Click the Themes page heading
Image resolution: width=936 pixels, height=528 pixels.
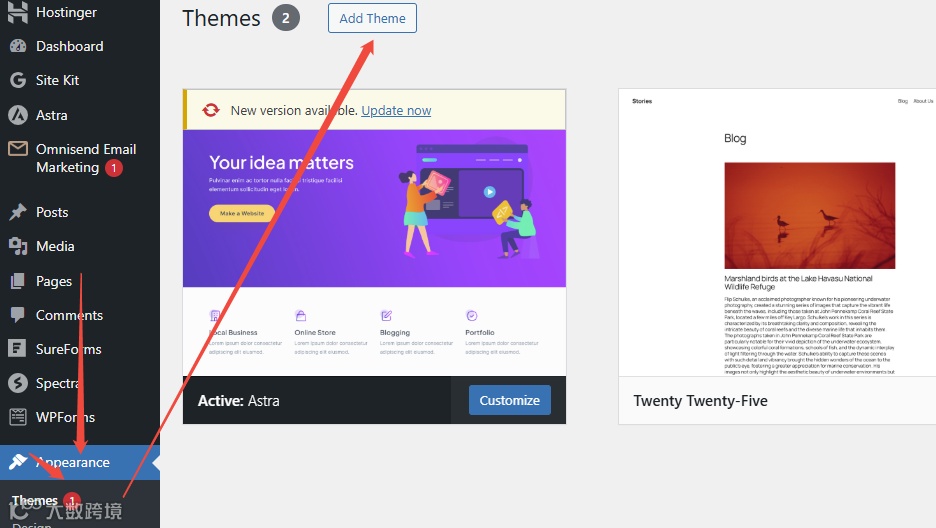pyautogui.click(x=221, y=18)
